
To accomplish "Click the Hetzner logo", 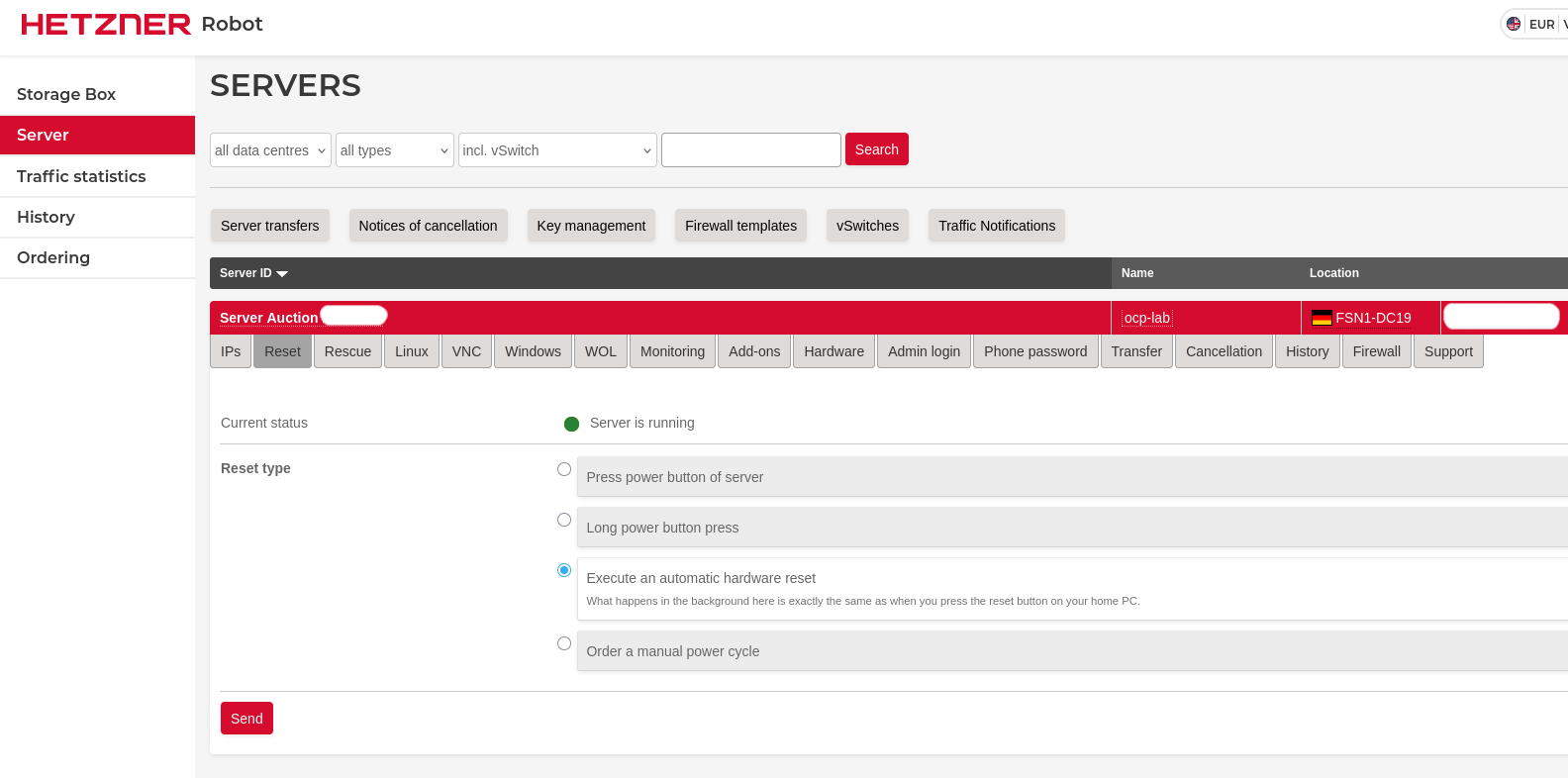I will pyautogui.click(x=106, y=24).
